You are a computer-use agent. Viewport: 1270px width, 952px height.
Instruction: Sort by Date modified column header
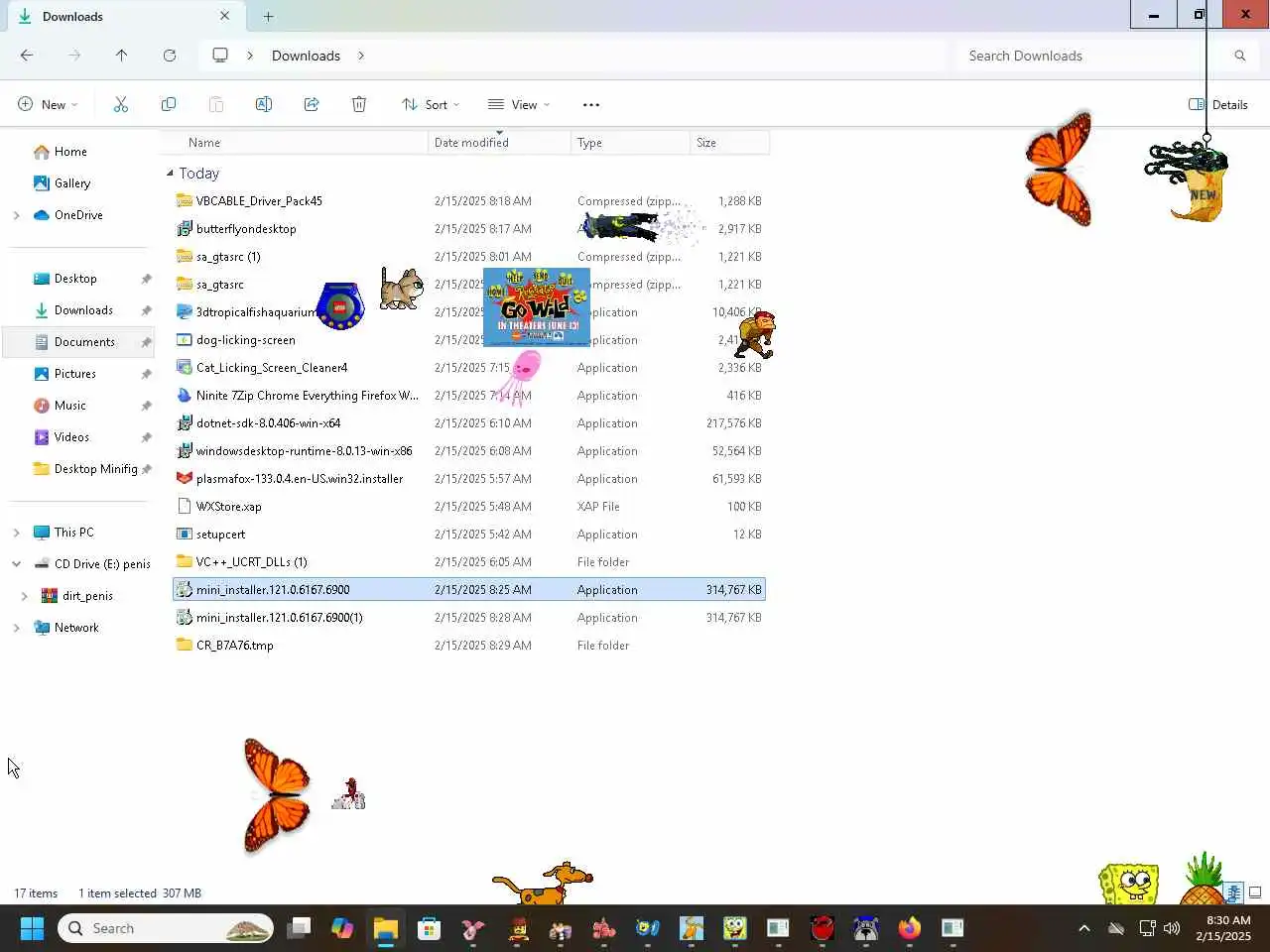pyautogui.click(x=499, y=143)
